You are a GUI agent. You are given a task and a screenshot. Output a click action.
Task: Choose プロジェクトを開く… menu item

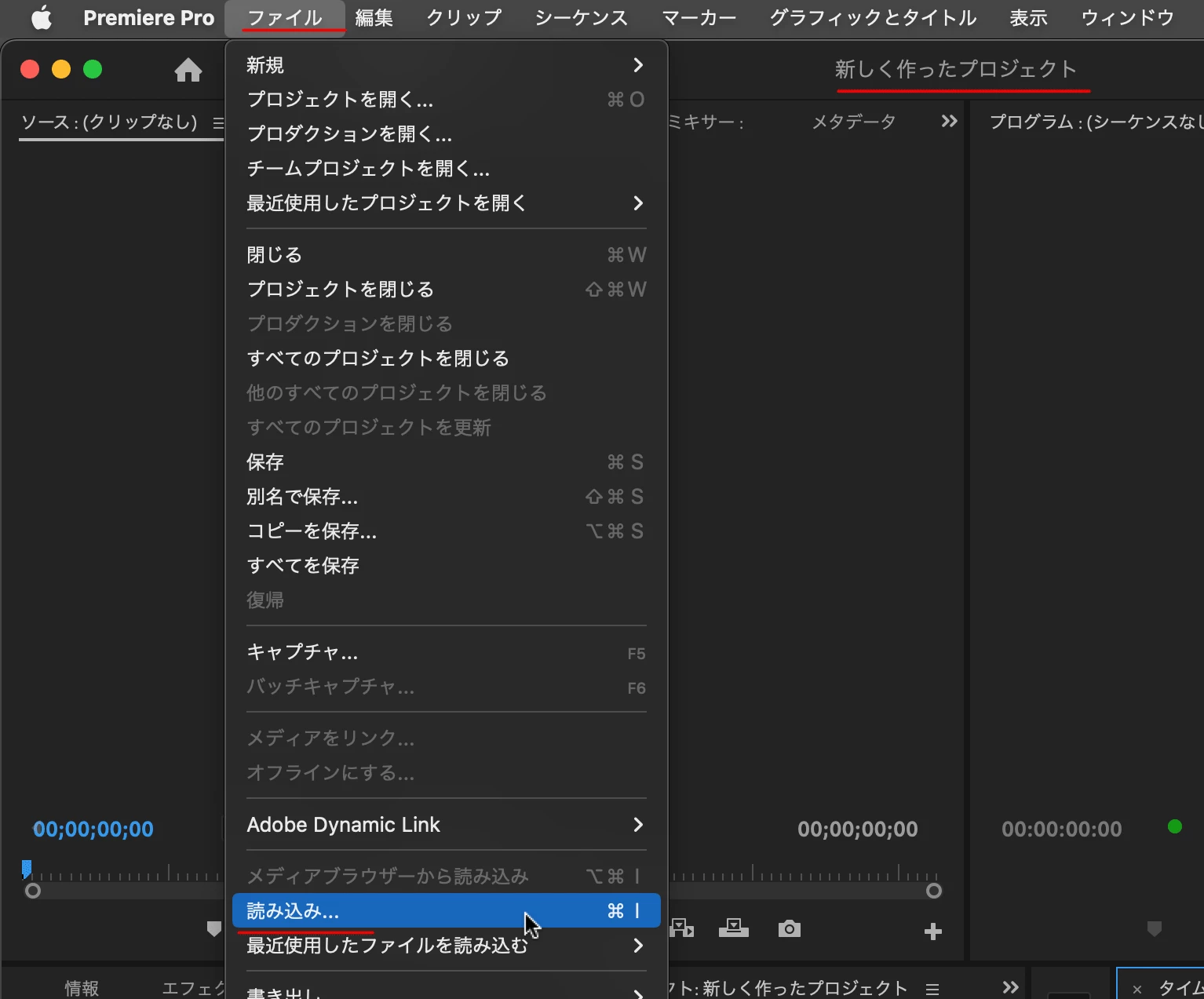pyautogui.click(x=446, y=100)
